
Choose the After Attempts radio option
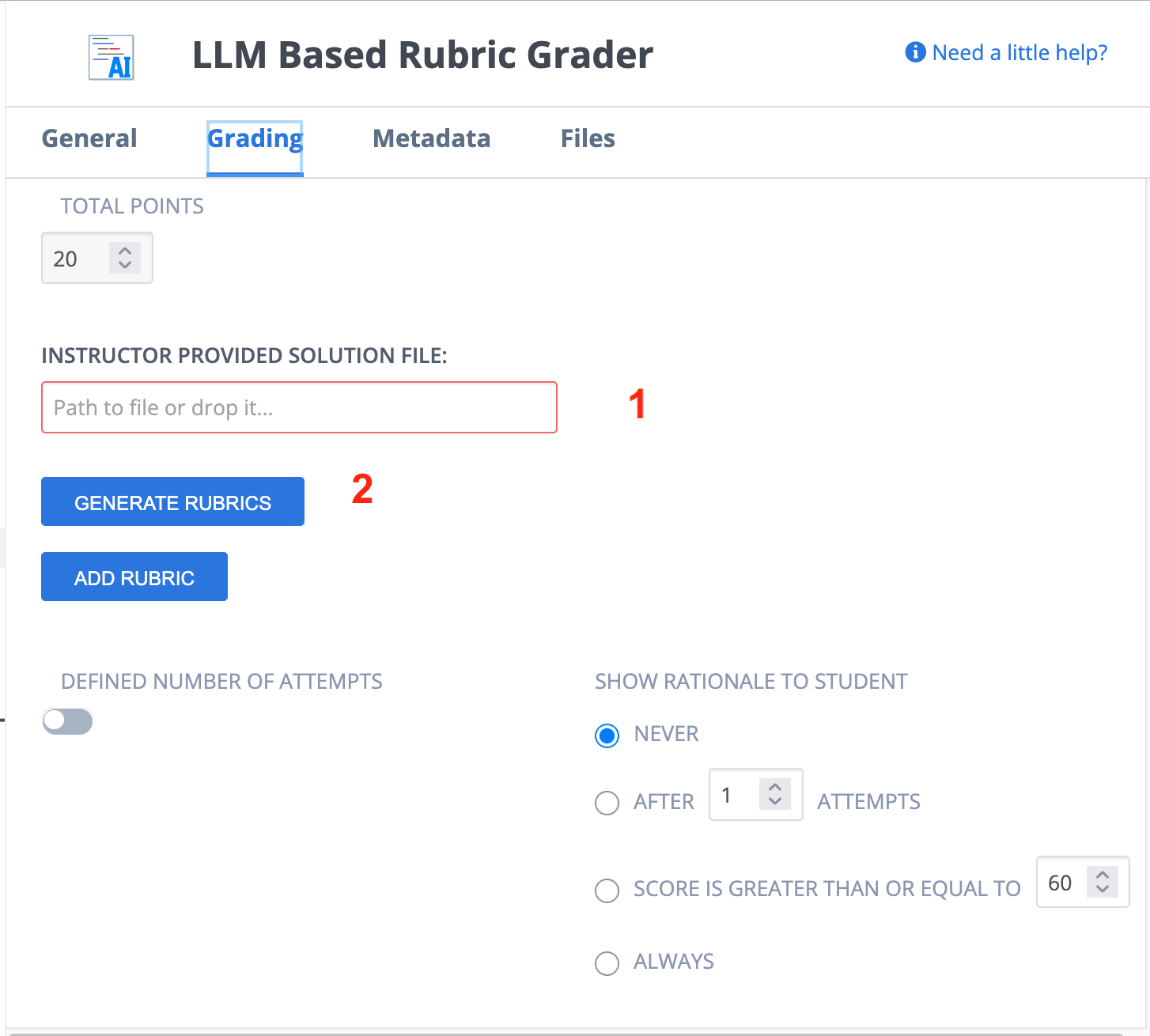(607, 803)
